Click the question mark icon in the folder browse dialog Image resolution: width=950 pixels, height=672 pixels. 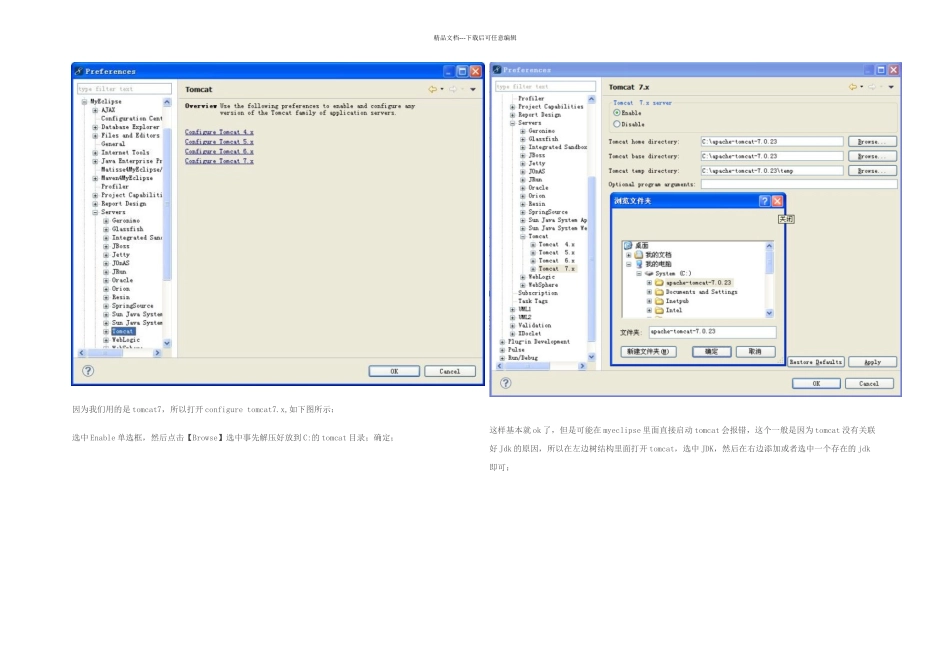point(764,201)
